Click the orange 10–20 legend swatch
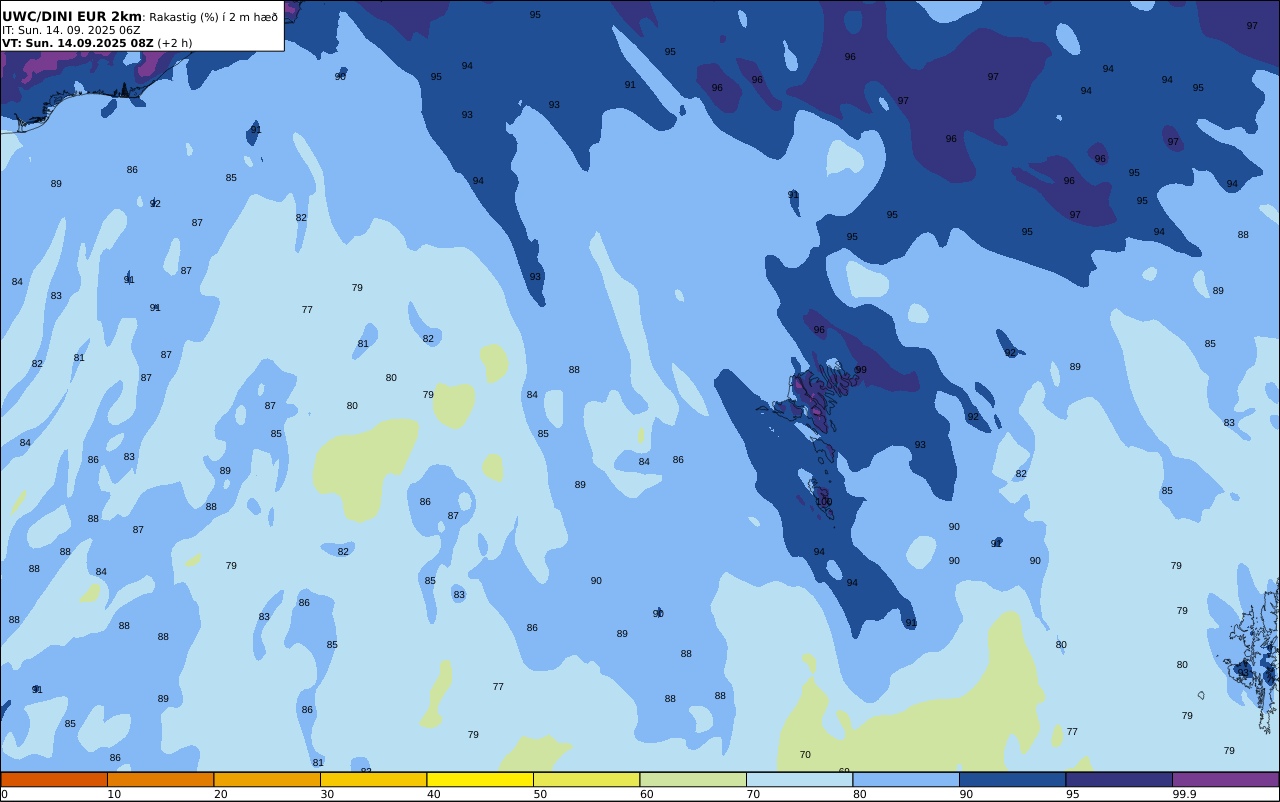 160,779
